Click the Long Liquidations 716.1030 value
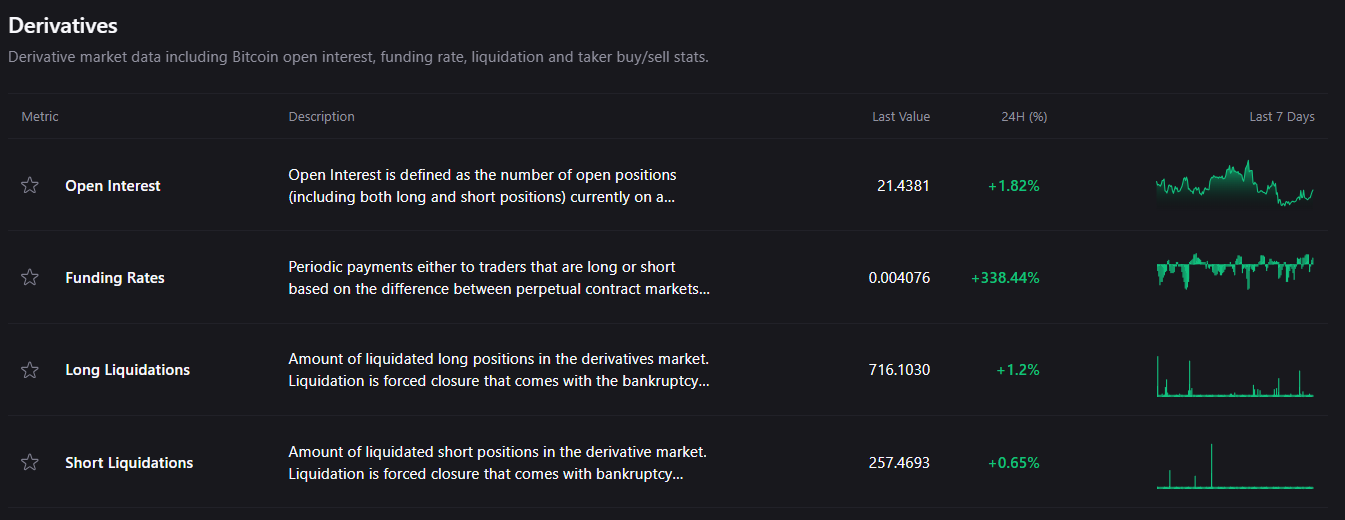Screen dimensions: 1345x520 click(x=899, y=370)
